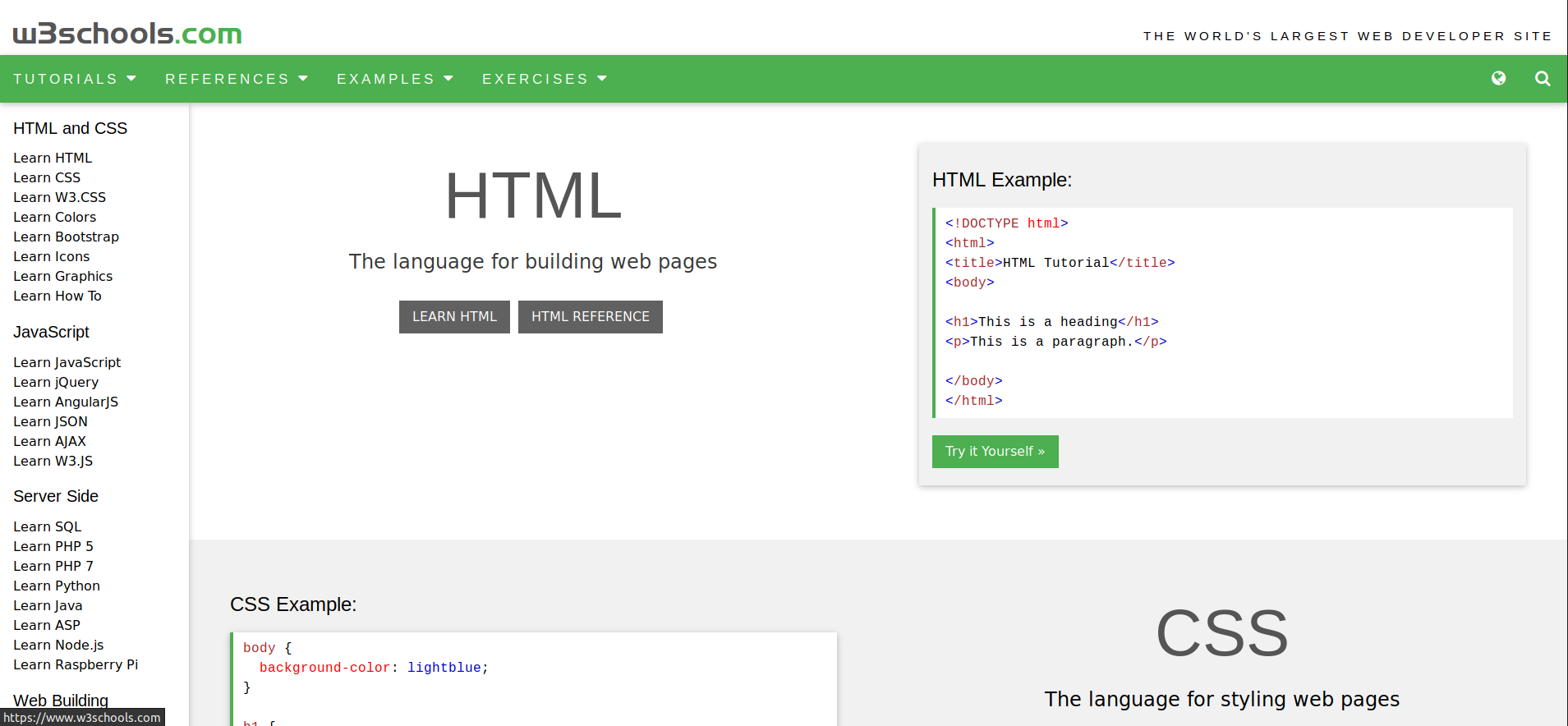Open the Learn CSS sidebar link
Viewport: 1568px width, 726px height.
[47, 177]
